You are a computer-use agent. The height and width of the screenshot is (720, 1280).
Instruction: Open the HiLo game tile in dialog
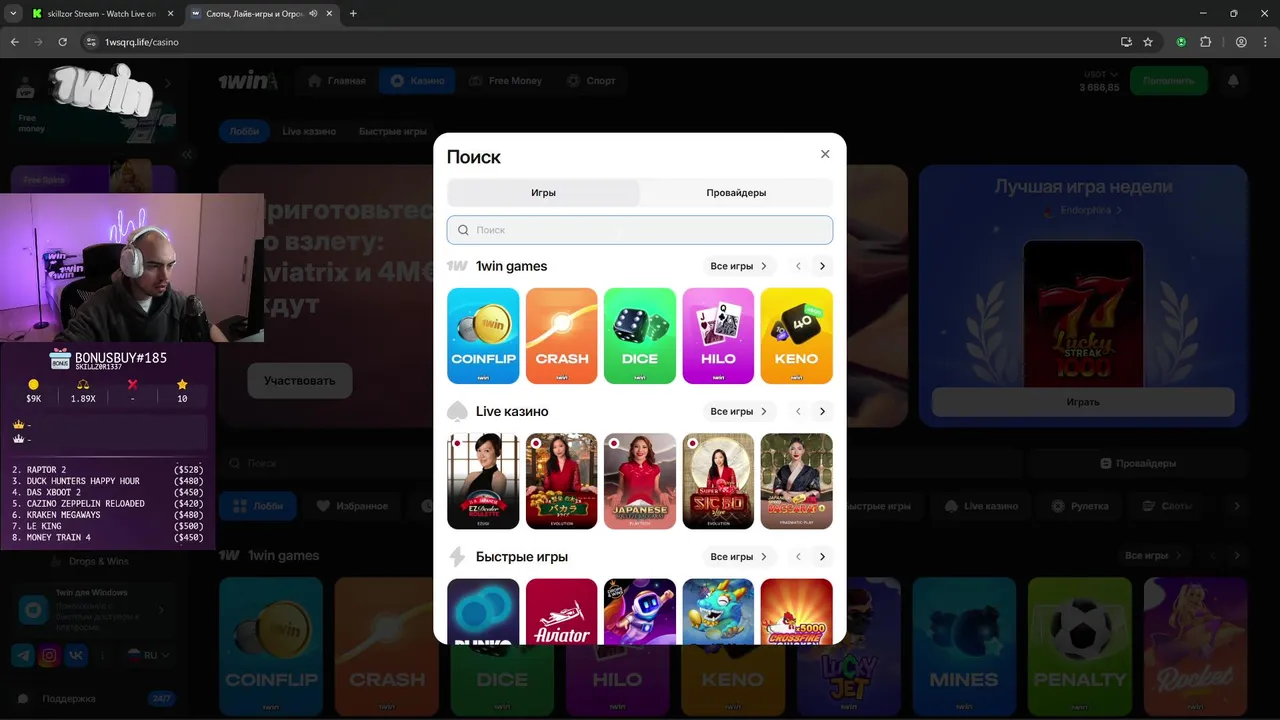pyautogui.click(x=718, y=336)
